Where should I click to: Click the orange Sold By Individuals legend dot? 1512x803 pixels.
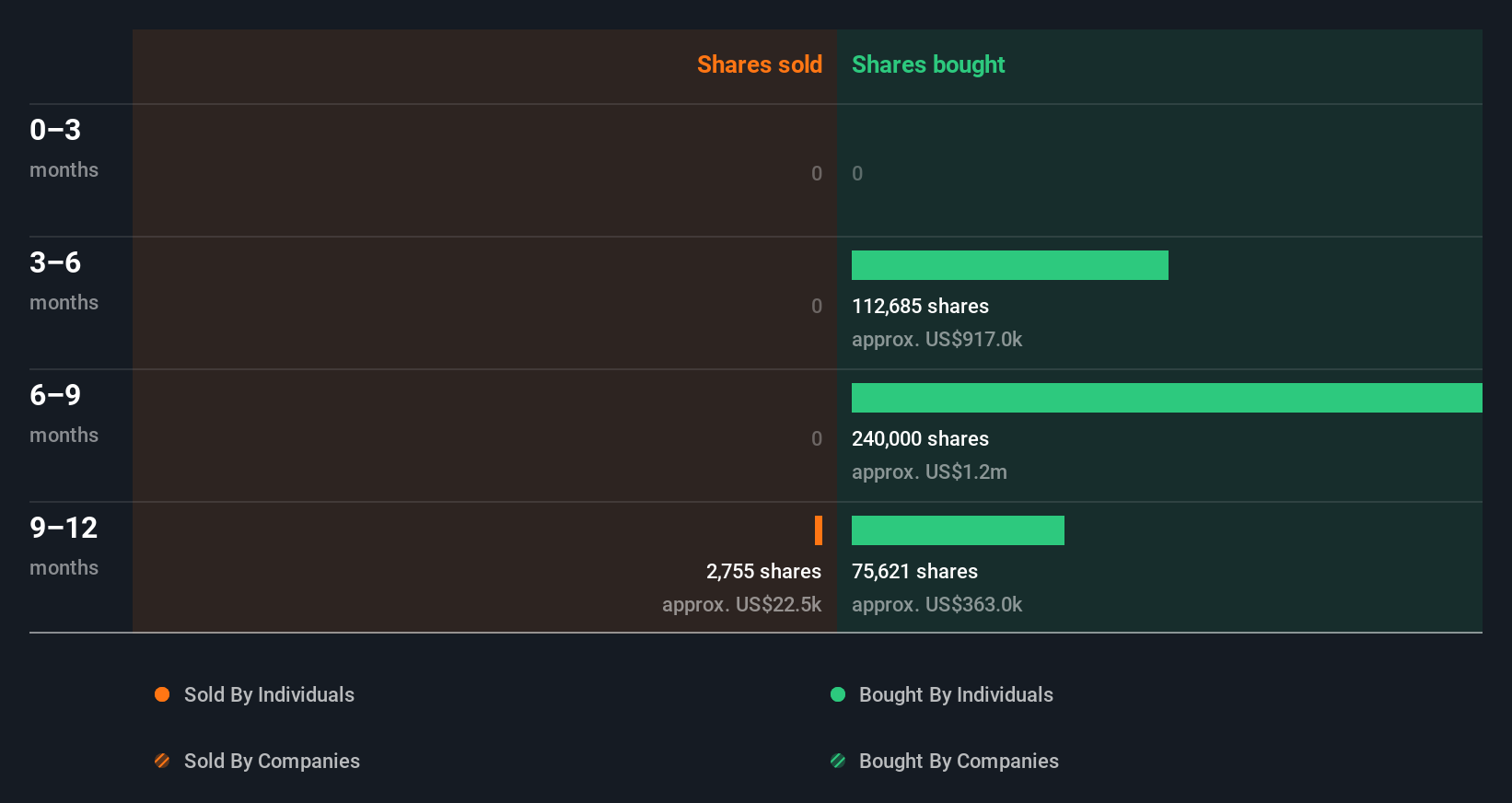point(162,694)
